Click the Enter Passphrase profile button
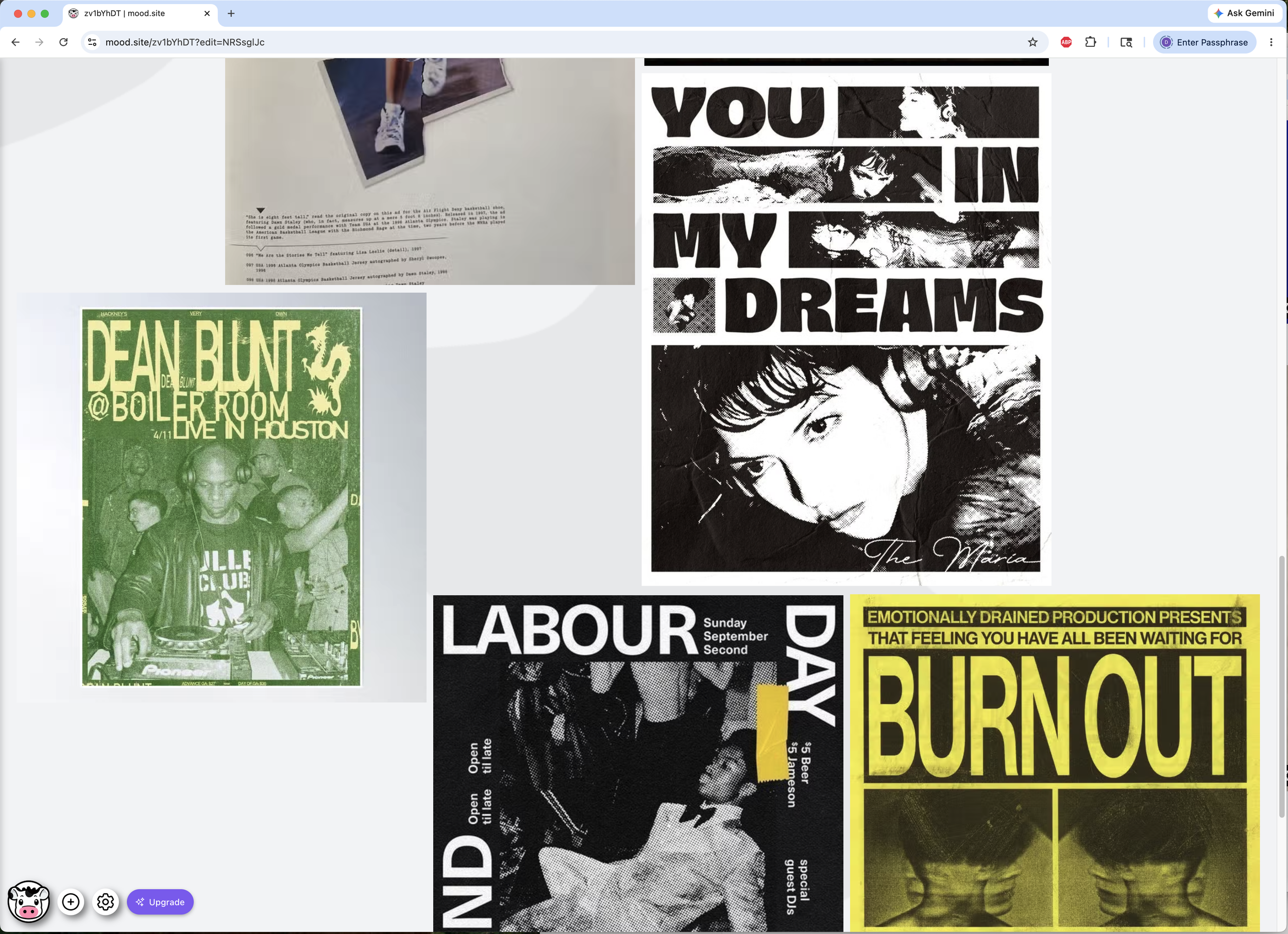 pyautogui.click(x=1204, y=42)
